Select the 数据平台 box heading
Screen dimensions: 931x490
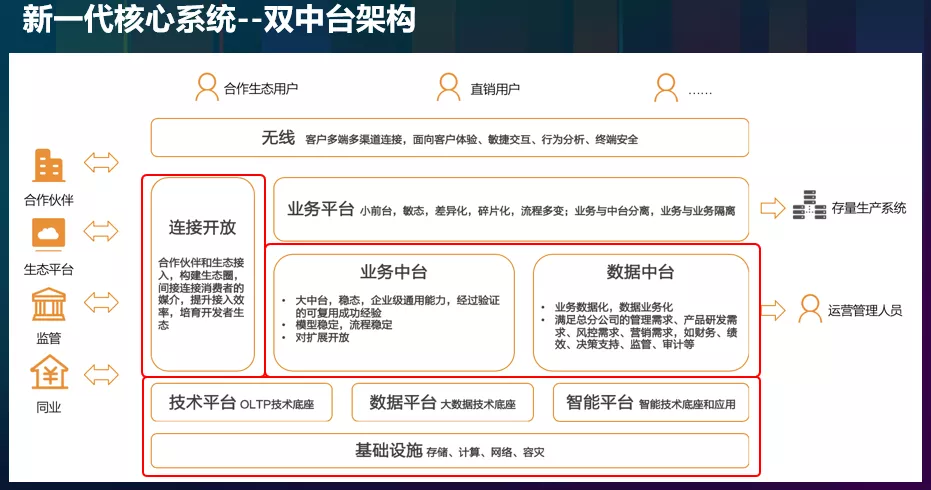(403, 403)
